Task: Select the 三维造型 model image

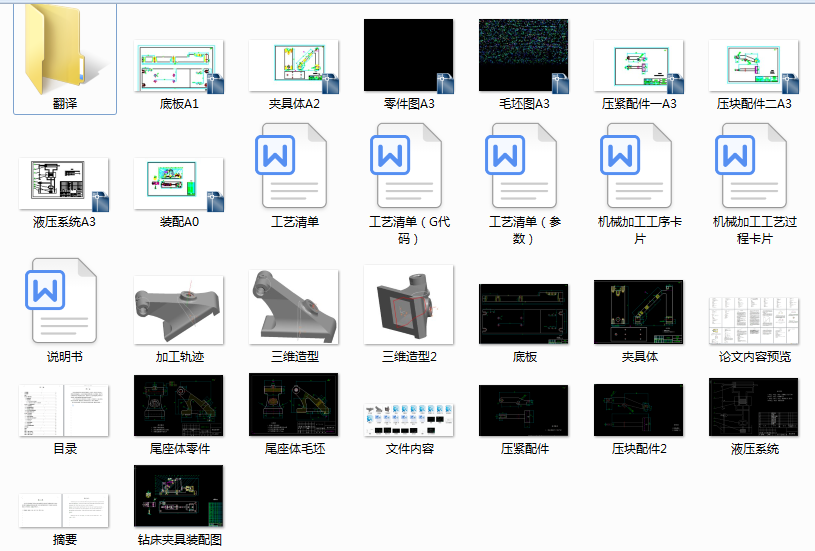Action: tap(294, 307)
